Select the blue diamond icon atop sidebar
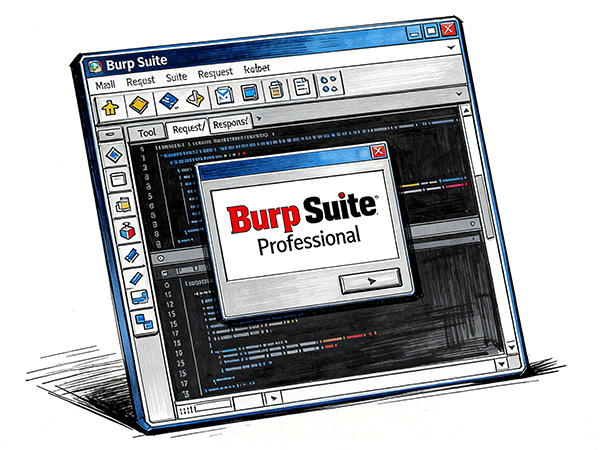Screen dimensions: 600x450 pyautogui.click(x=113, y=154)
